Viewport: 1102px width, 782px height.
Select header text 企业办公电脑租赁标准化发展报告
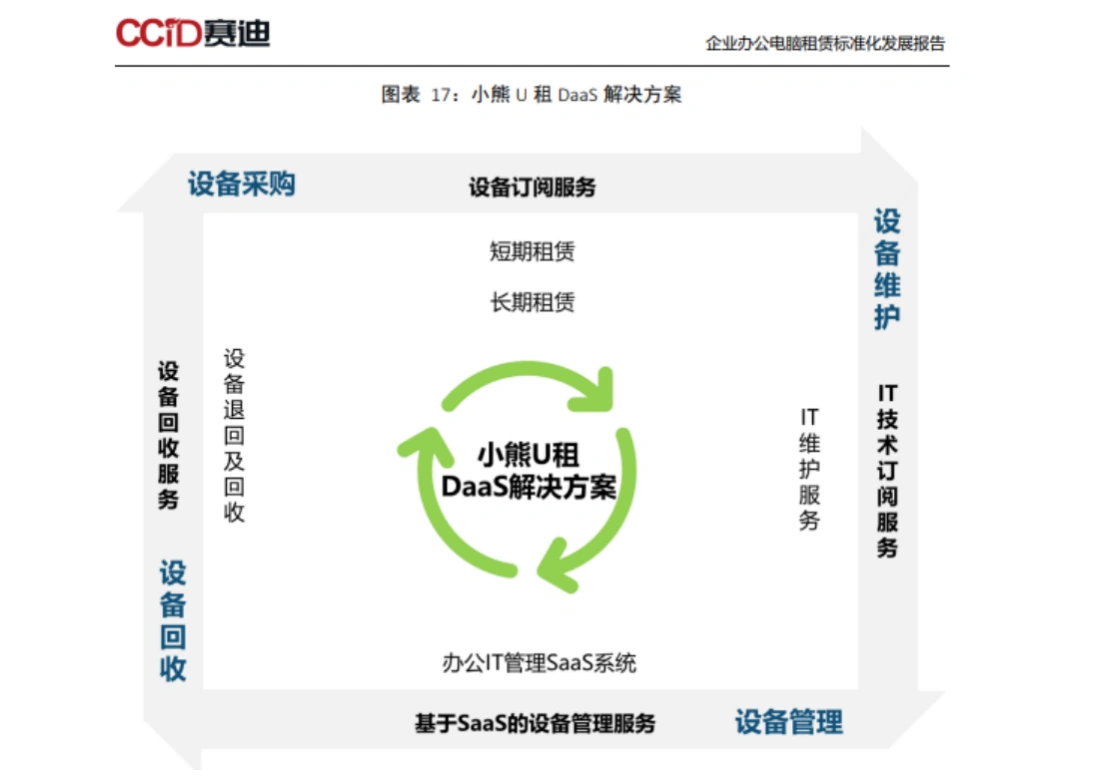tap(825, 44)
